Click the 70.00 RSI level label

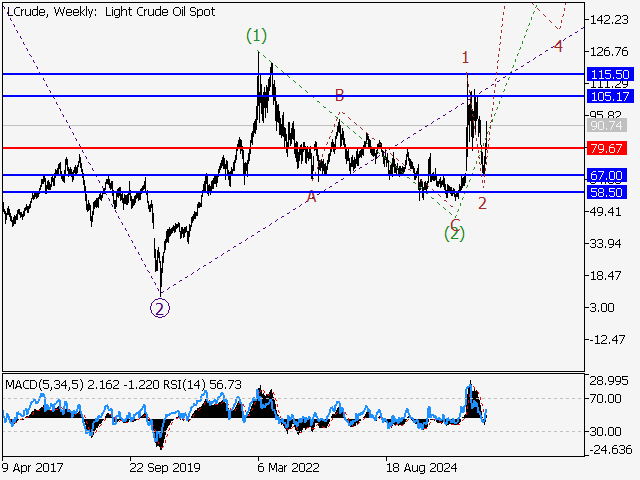point(606,399)
